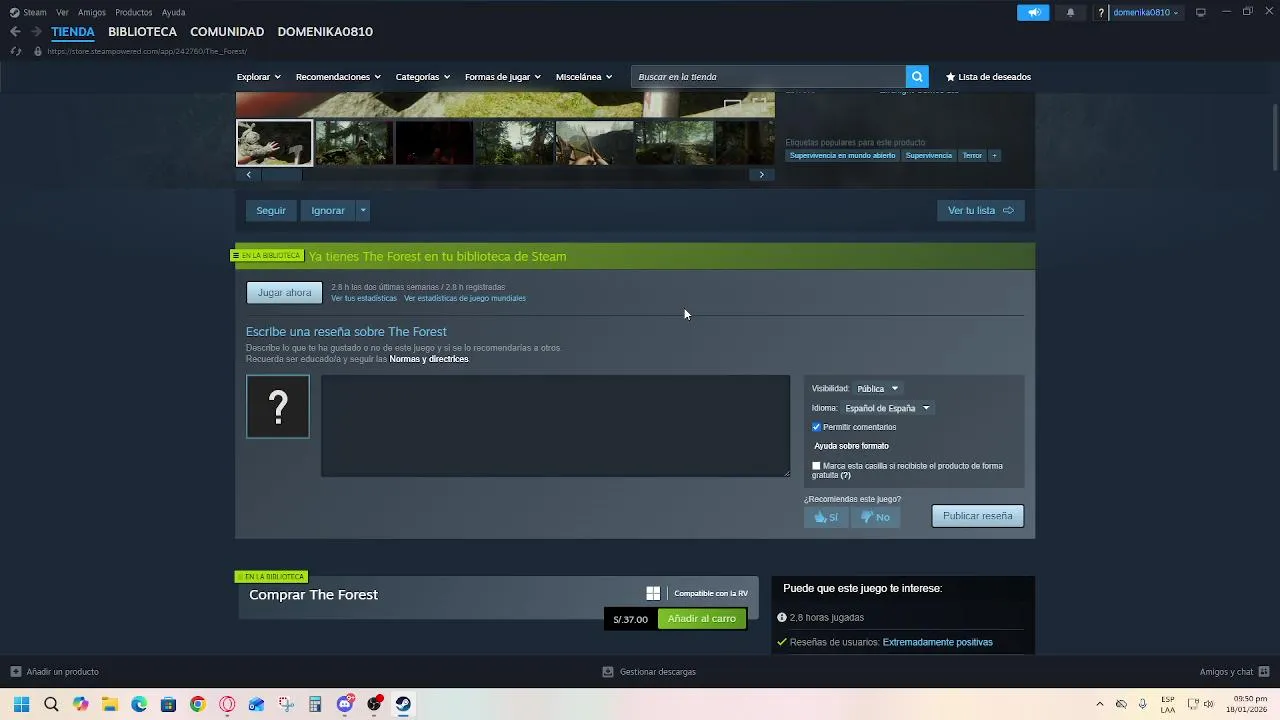Open the Visibilidad Pública dropdown
Image resolution: width=1280 pixels, height=720 pixels.
coord(878,388)
